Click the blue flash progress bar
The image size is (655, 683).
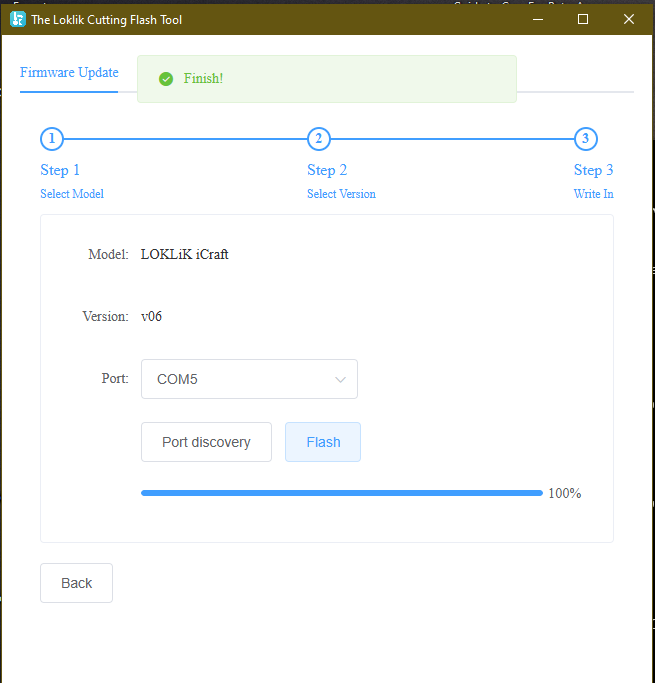click(342, 493)
